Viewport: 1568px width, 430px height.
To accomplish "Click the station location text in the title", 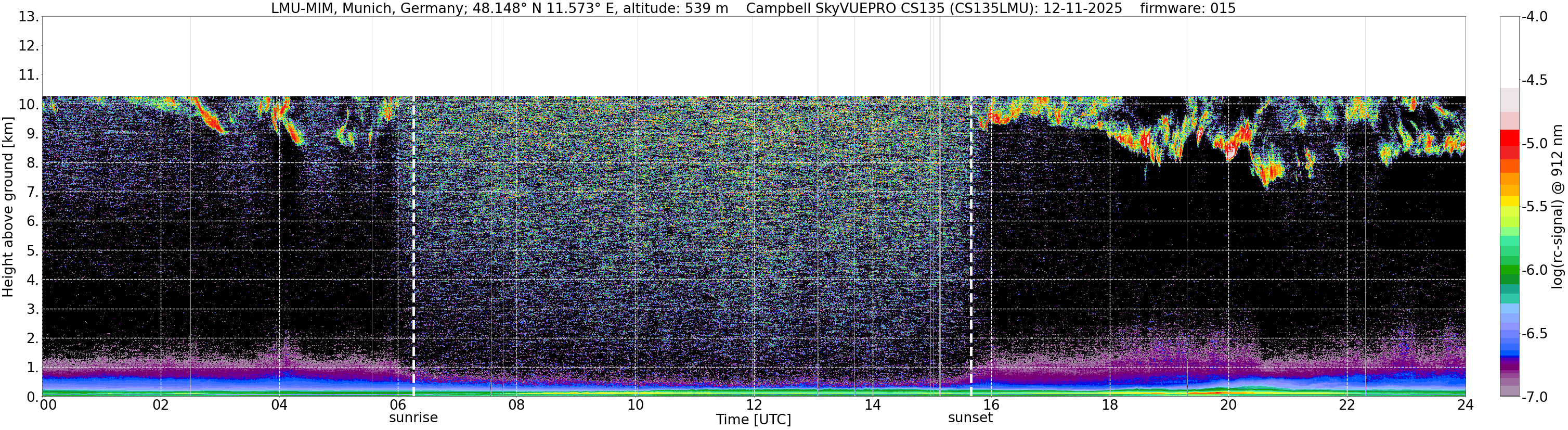I will [x=499, y=8].
